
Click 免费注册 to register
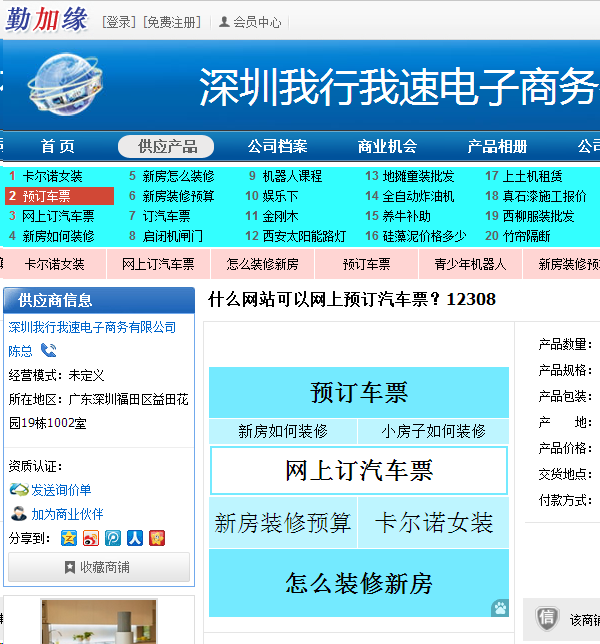[x=171, y=22]
